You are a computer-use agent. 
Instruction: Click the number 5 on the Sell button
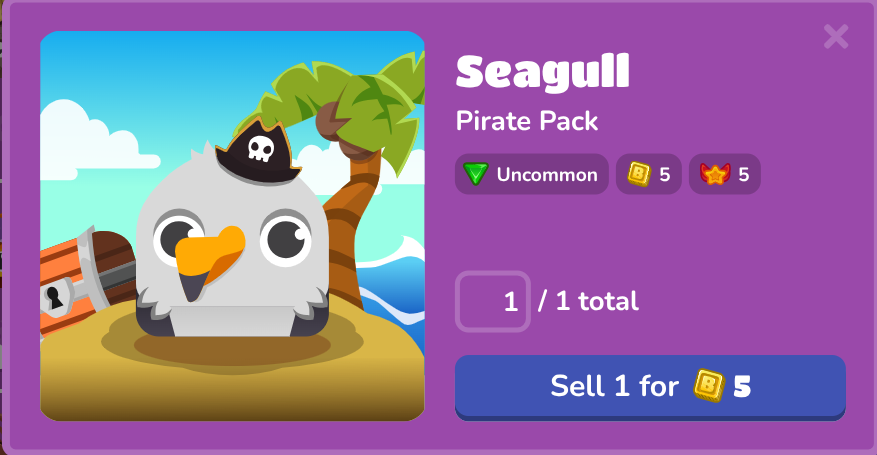coord(742,386)
